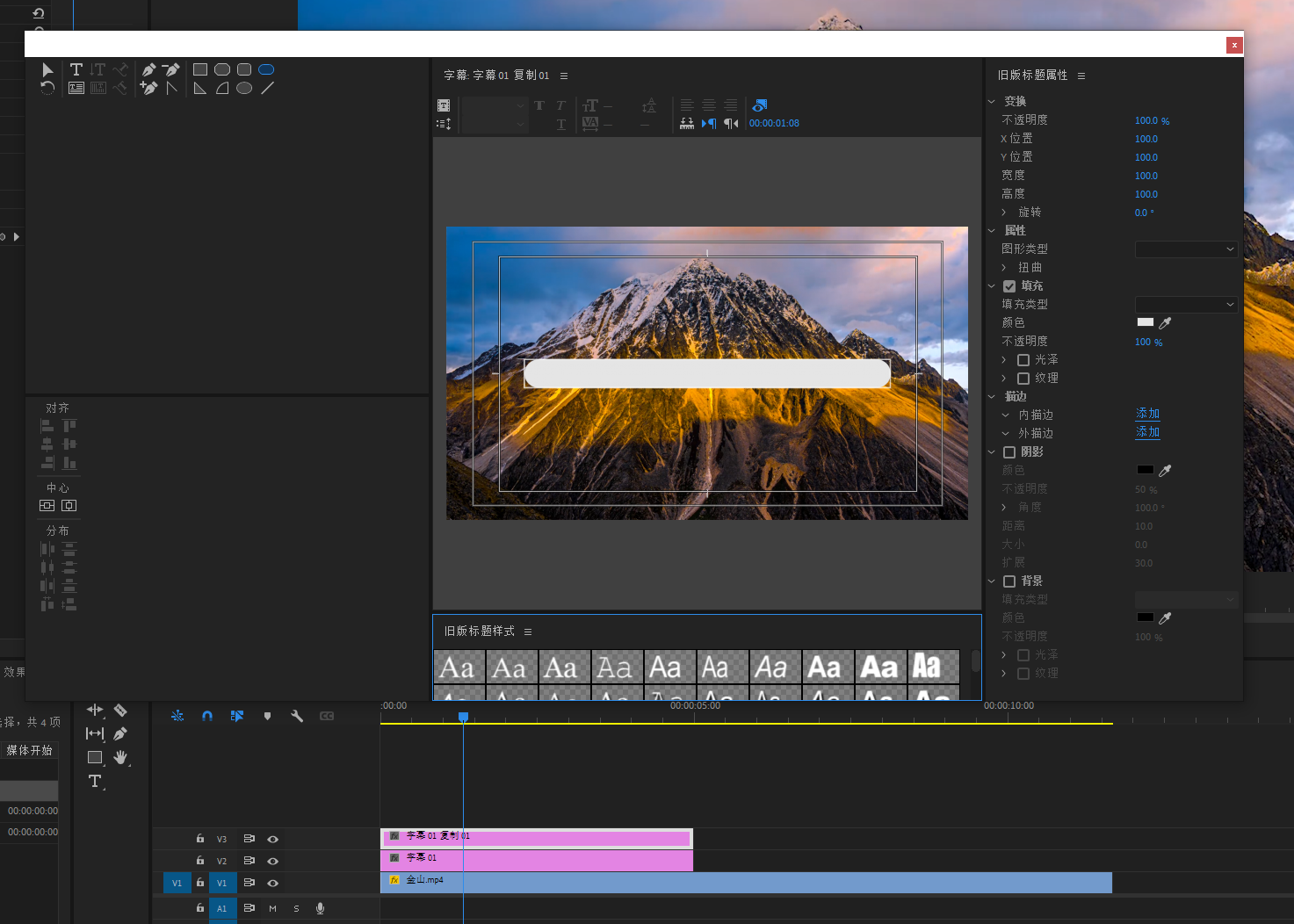Expand the 旋转 rotation property
Image resolution: width=1294 pixels, height=924 pixels.
[1004, 213]
